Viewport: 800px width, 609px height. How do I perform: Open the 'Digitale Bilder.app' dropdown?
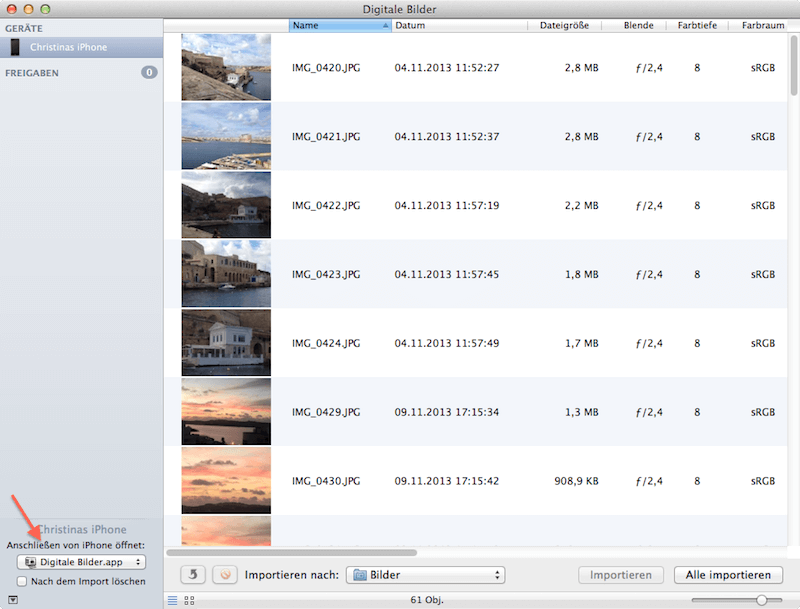point(82,563)
